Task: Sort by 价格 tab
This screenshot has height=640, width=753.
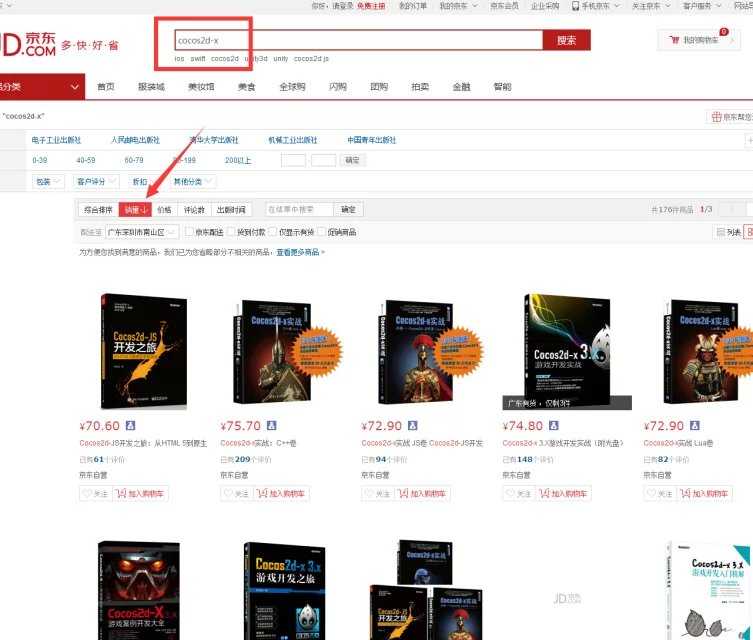Action: click(165, 210)
